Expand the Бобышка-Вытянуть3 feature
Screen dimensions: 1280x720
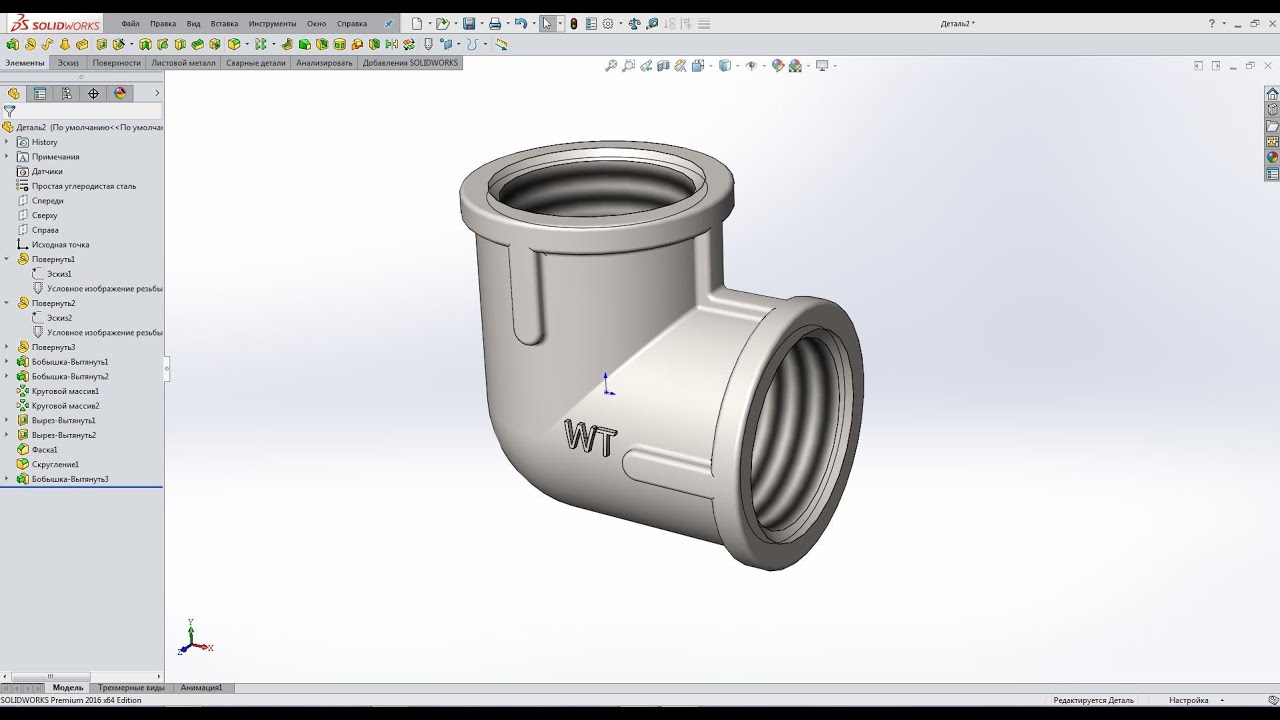point(7,479)
